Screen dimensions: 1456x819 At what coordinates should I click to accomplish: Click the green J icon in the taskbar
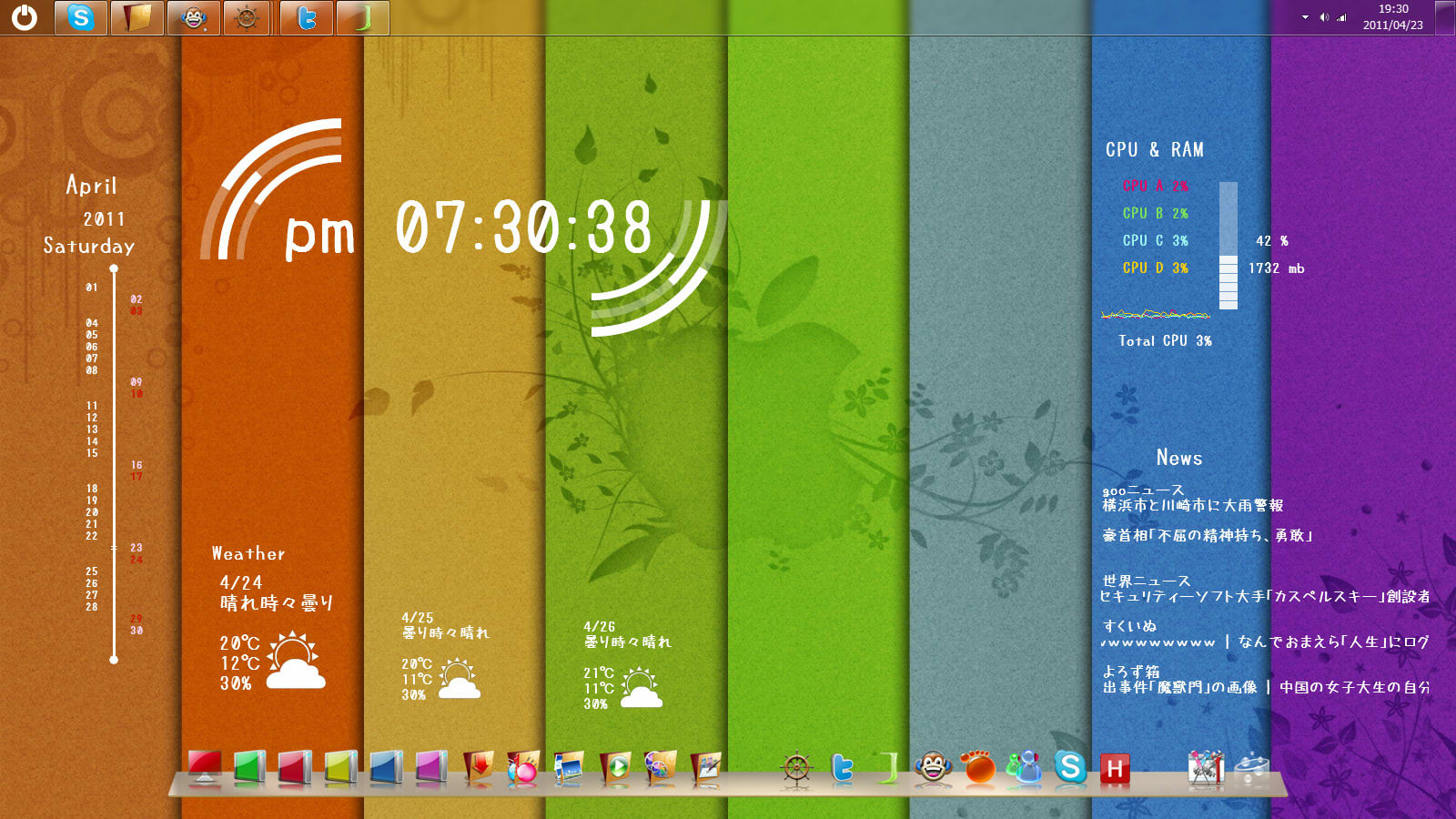pyautogui.click(x=363, y=17)
